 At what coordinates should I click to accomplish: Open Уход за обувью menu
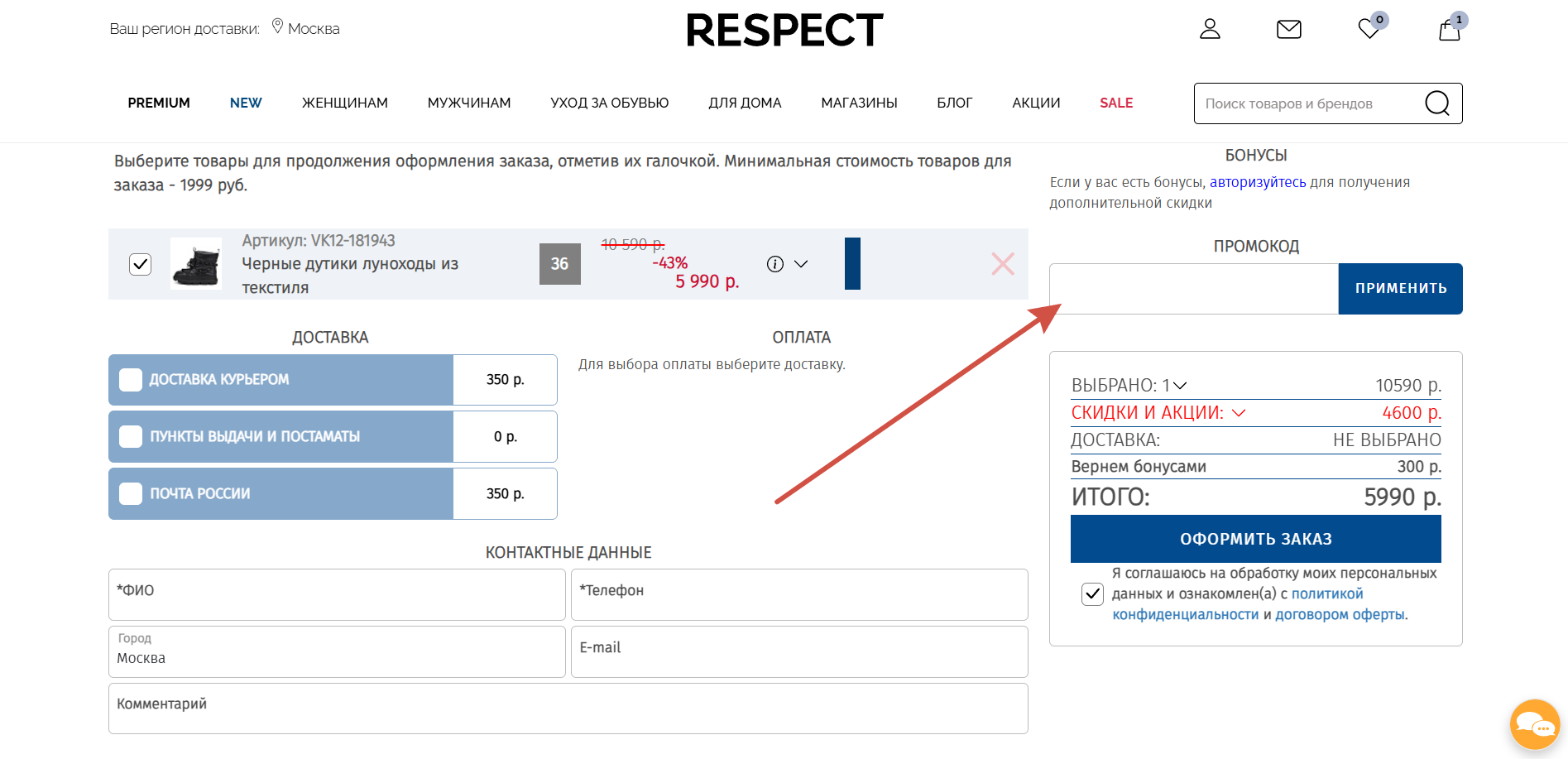tap(610, 103)
